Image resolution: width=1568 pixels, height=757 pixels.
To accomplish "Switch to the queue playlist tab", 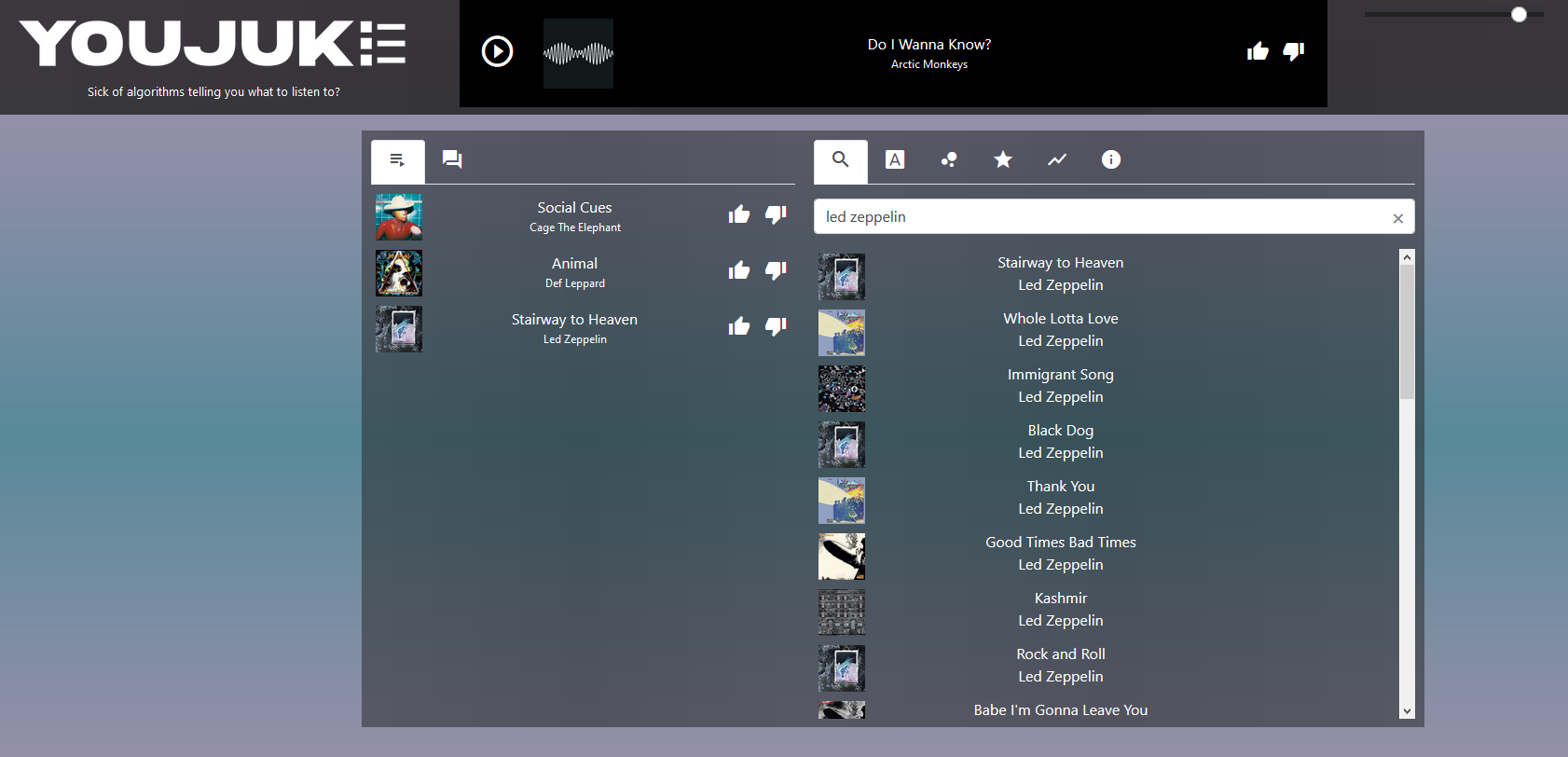I will 398,160.
